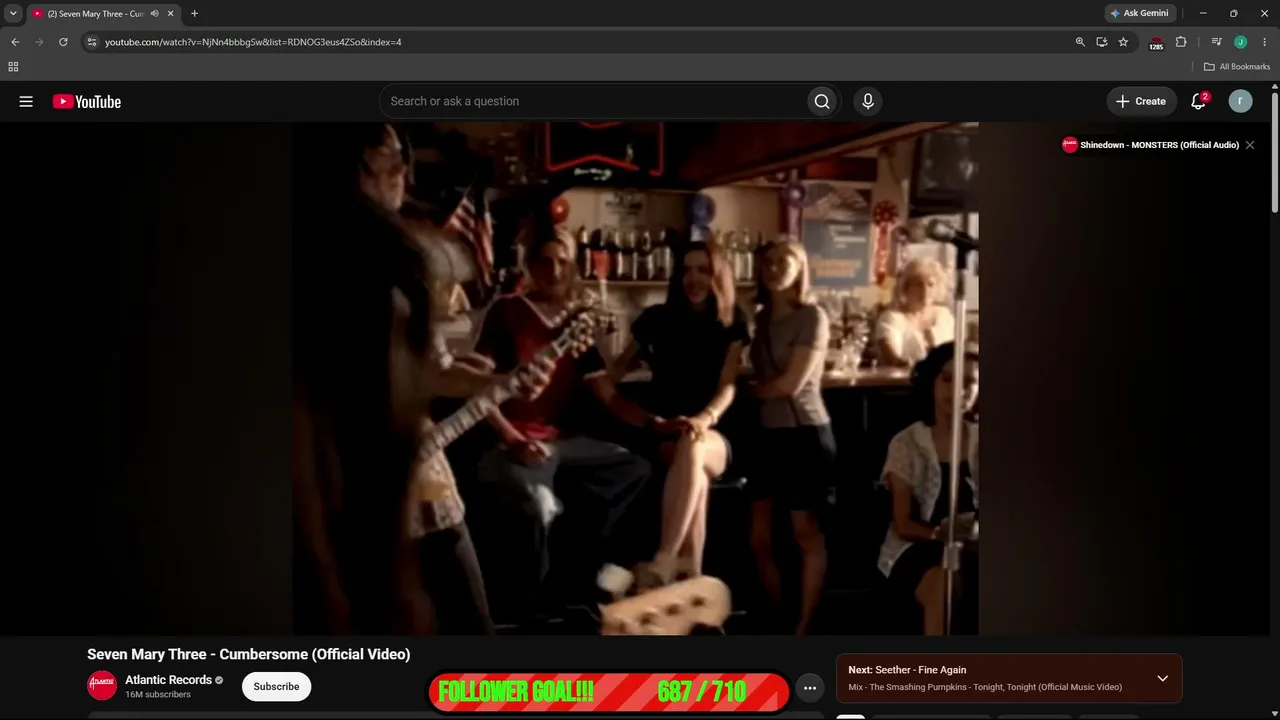Open the Chrome apps grid shortcut
The width and height of the screenshot is (1280, 720).
13,67
